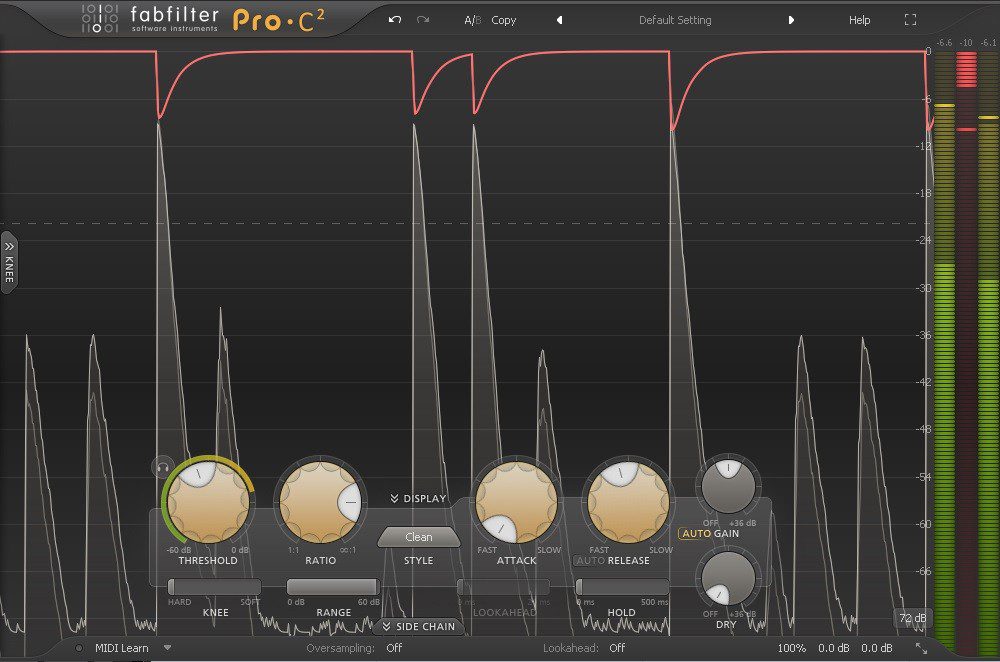Enter full screen mode

coord(910,20)
